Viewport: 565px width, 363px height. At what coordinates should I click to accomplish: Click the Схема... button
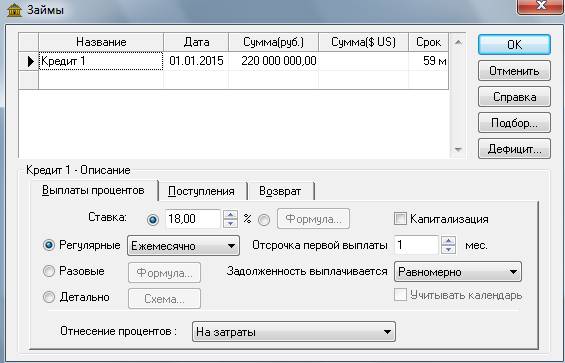(x=164, y=299)
